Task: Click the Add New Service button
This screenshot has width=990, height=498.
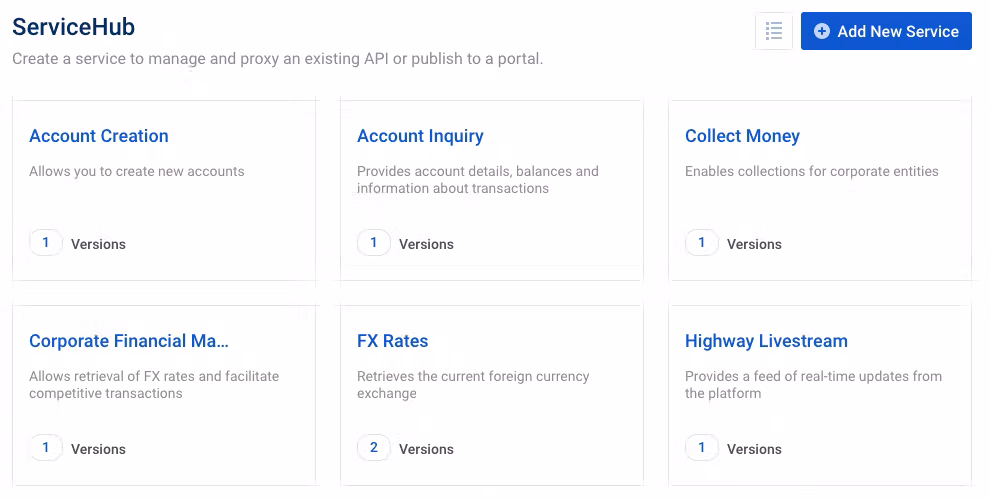Action: pyautogui.click(x=886, y=31)
